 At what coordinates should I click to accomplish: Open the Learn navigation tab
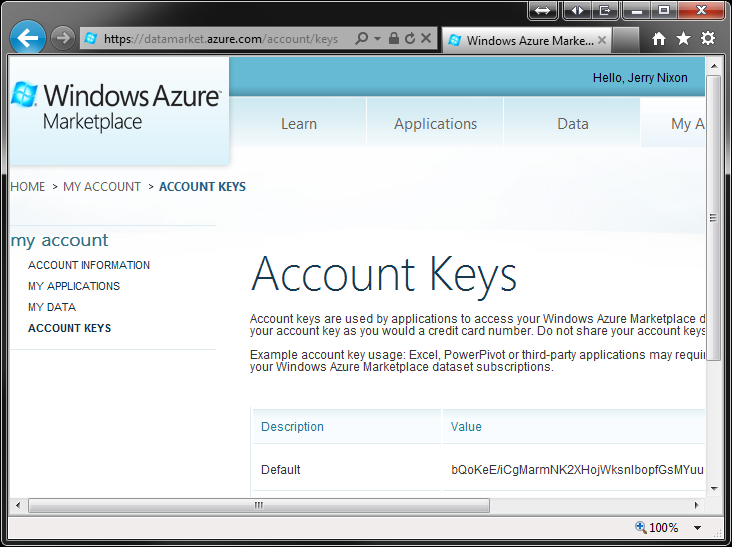(x=299, y=124)
